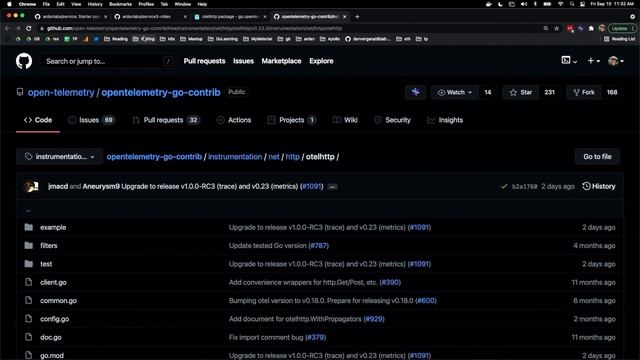
Task: Open the go.mod file
Action: pyautogui.click(x=52, y=356)
